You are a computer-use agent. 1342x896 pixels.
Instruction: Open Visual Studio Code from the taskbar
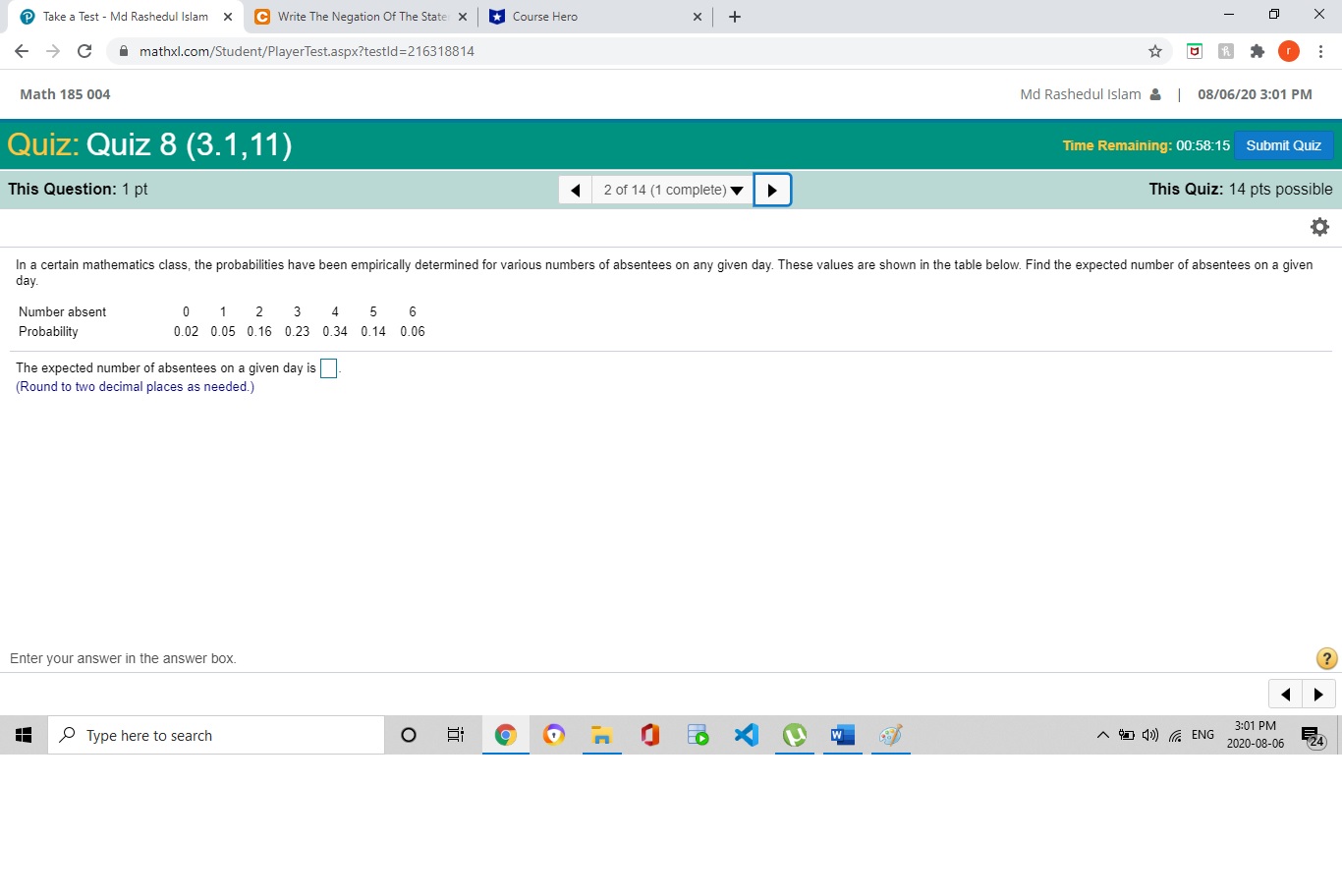click(x=746, y=734)
